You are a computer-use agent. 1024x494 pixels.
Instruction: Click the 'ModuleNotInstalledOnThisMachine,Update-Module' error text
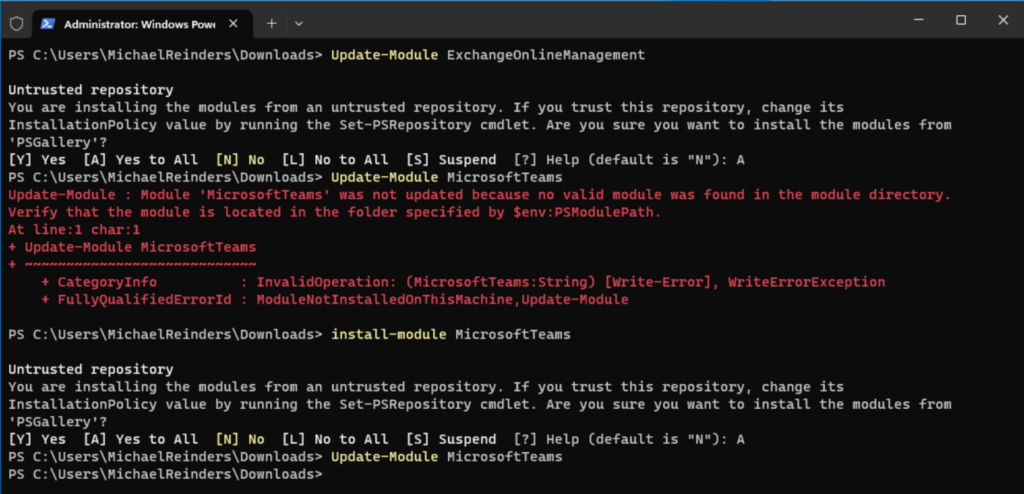(x=442, y=299)
